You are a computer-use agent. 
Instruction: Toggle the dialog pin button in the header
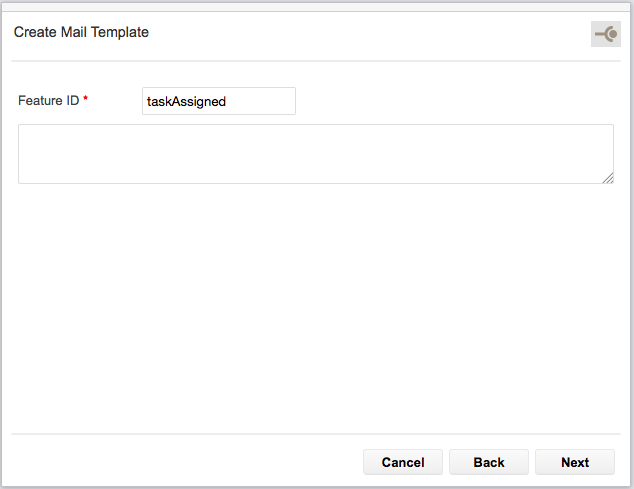pyautogui.click(x=606, y=34)
